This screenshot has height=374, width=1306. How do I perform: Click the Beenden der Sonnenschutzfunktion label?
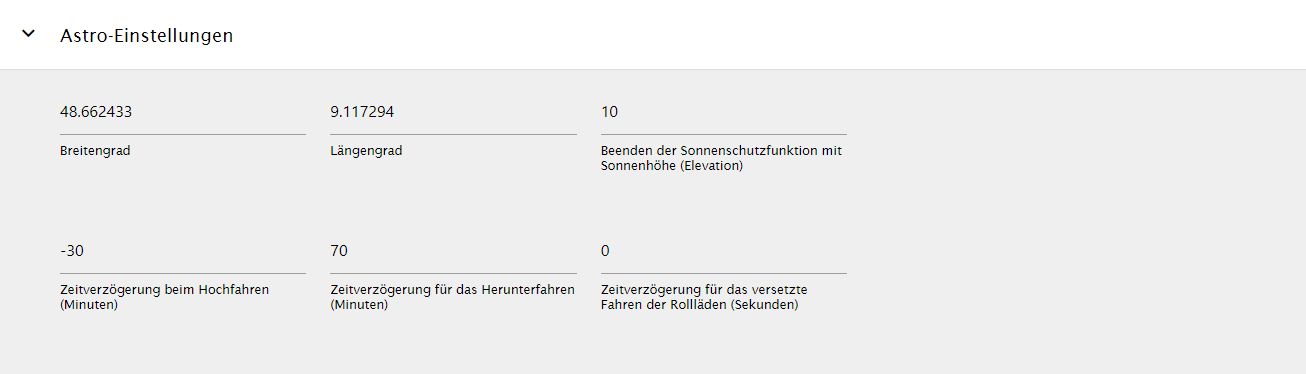721,150
